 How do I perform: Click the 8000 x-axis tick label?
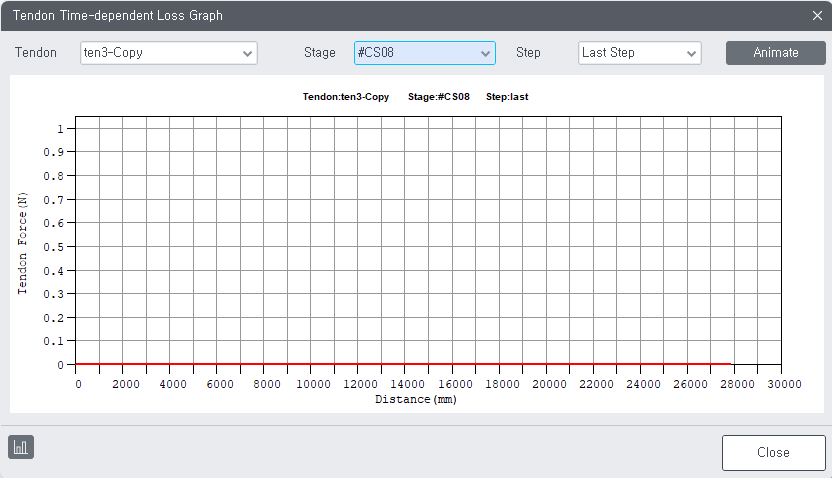click(x=267, y=384)
